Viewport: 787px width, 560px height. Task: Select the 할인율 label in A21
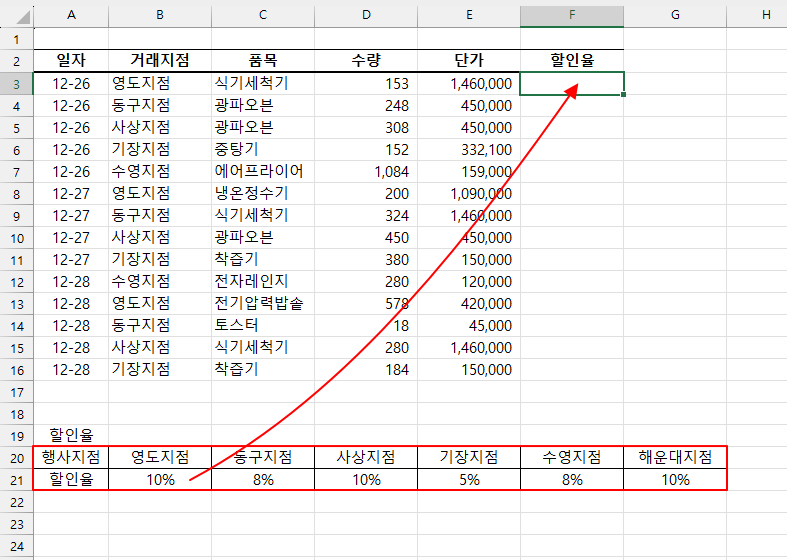71,480
